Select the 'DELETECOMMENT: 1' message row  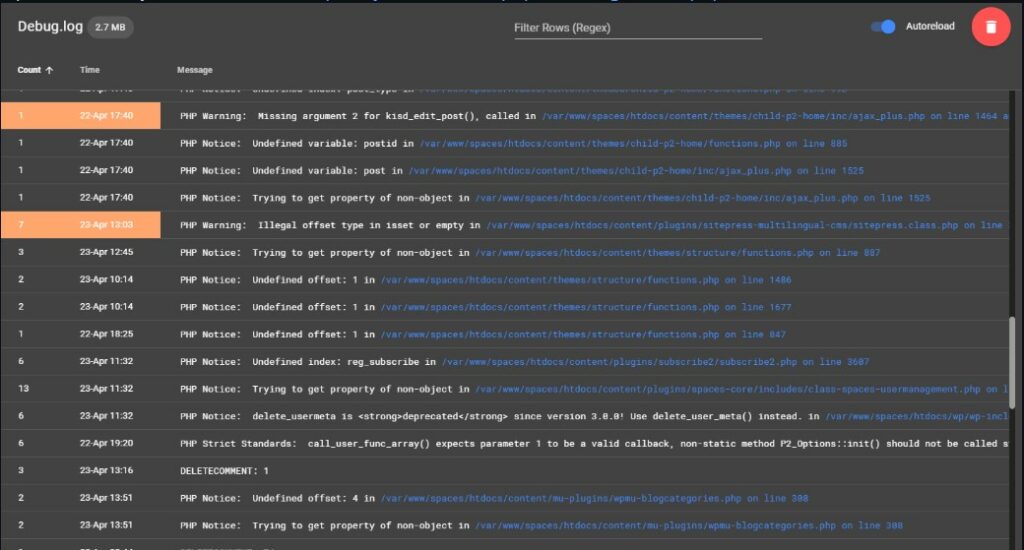[504, 471]
